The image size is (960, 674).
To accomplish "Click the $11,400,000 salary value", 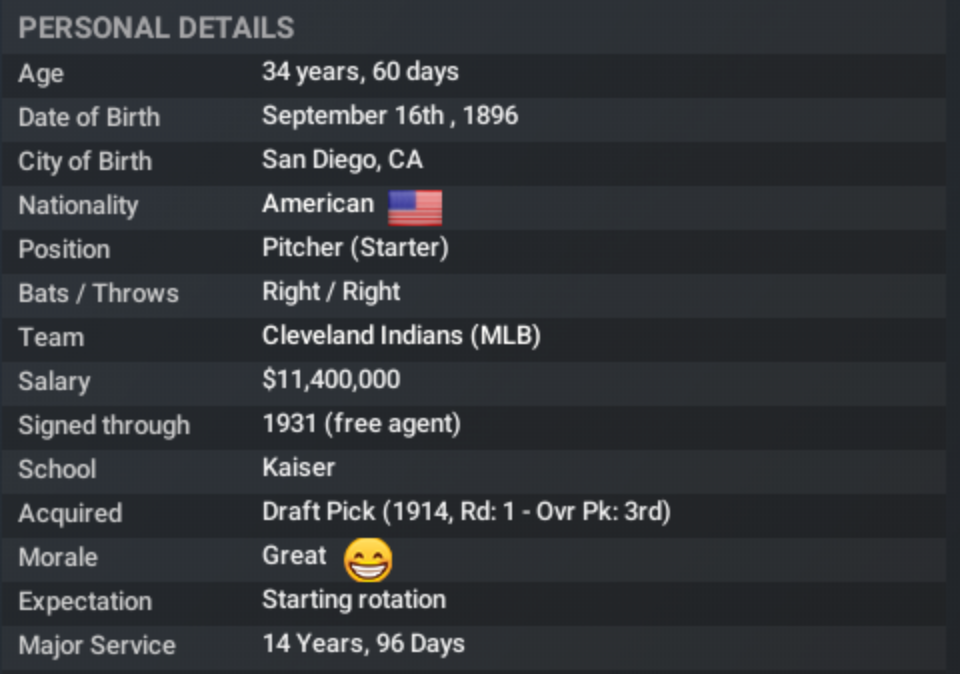I will [331, 380].
